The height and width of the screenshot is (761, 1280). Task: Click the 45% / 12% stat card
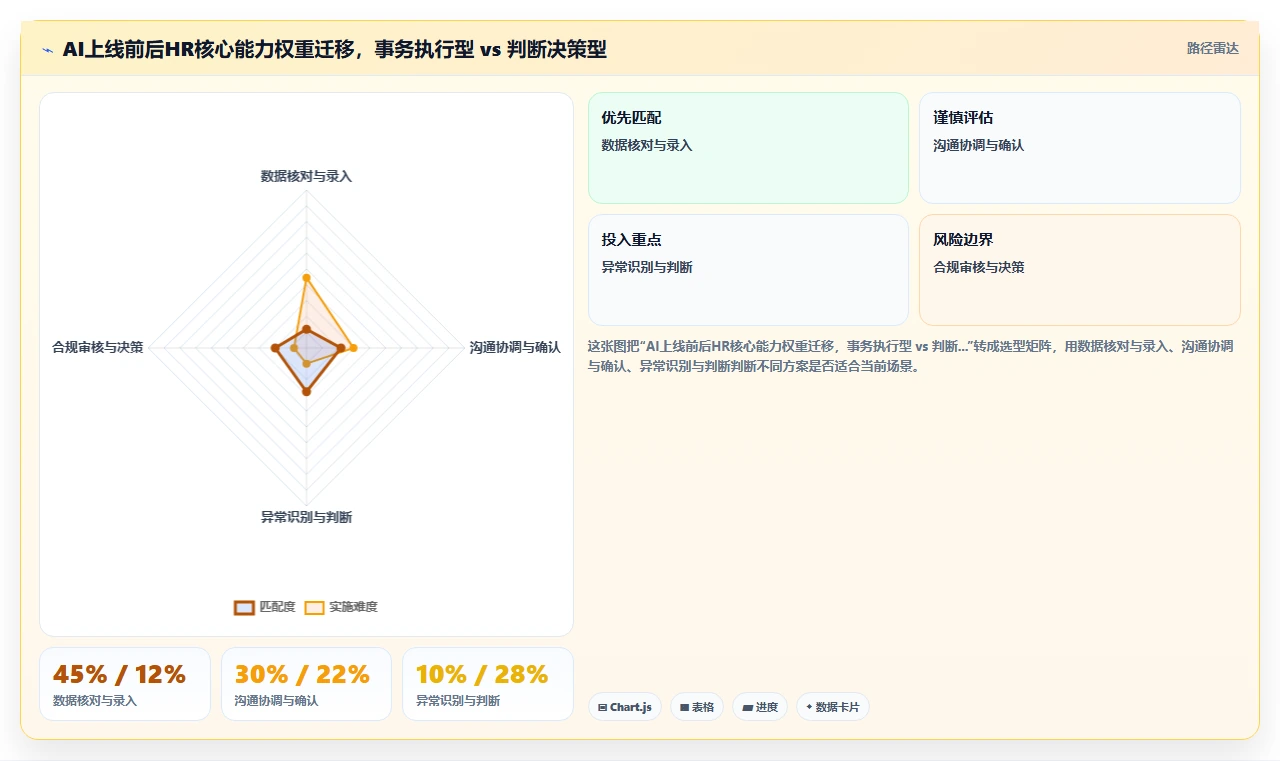pyautogui.click(x=125, y=684)
